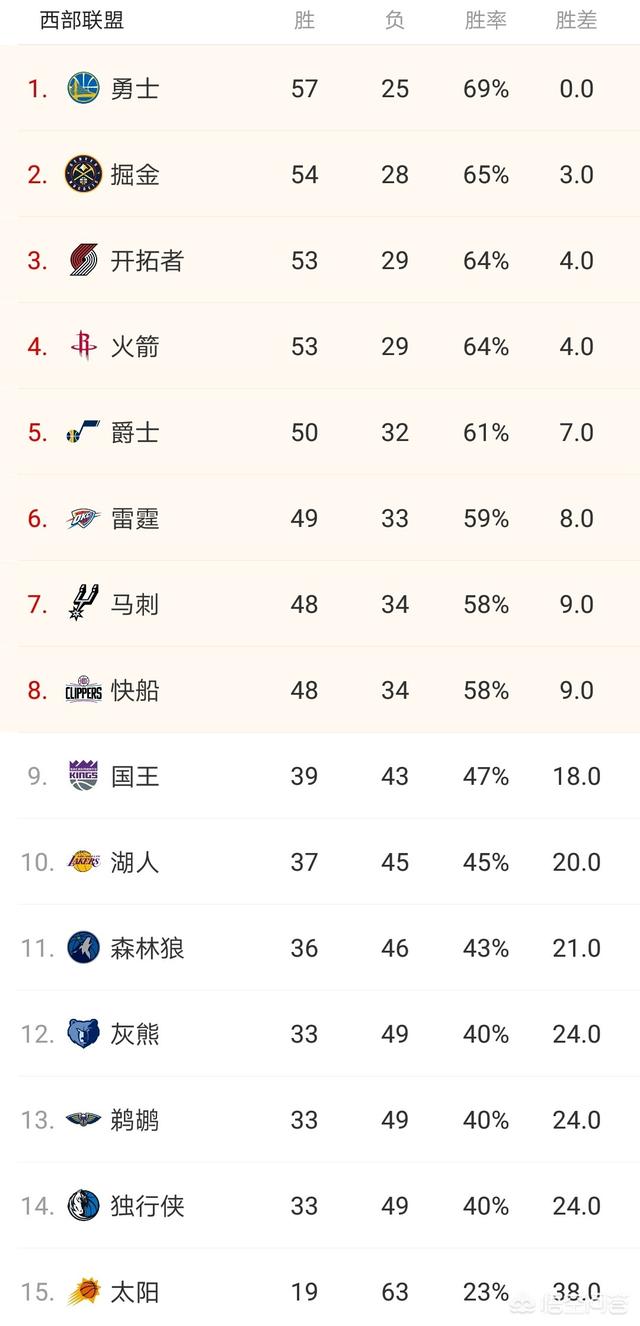Tap the Trail Blazers logo icon
Screen dimensions: 640x1326
[83, 261]
